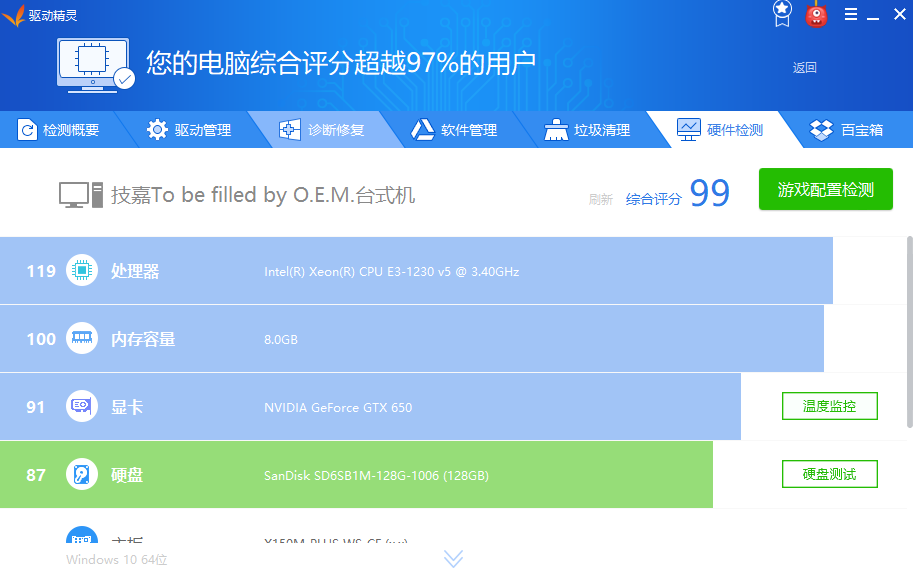The image size is (913, 571).
Task: Click the graphics card (显卡) icon
Action: pyautogui.click(x=82, y=407)
